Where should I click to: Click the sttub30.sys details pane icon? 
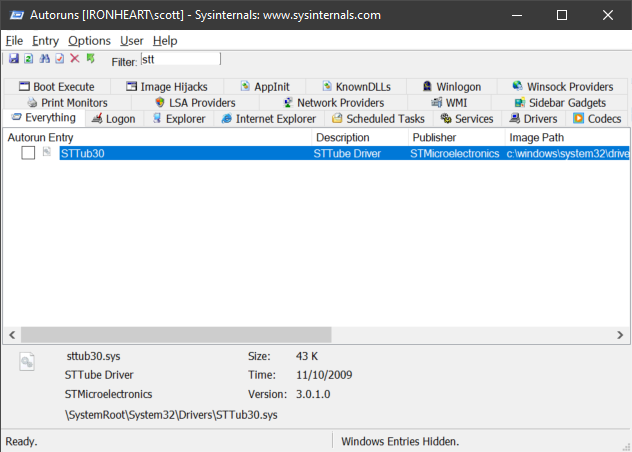[x=28, y=363]
